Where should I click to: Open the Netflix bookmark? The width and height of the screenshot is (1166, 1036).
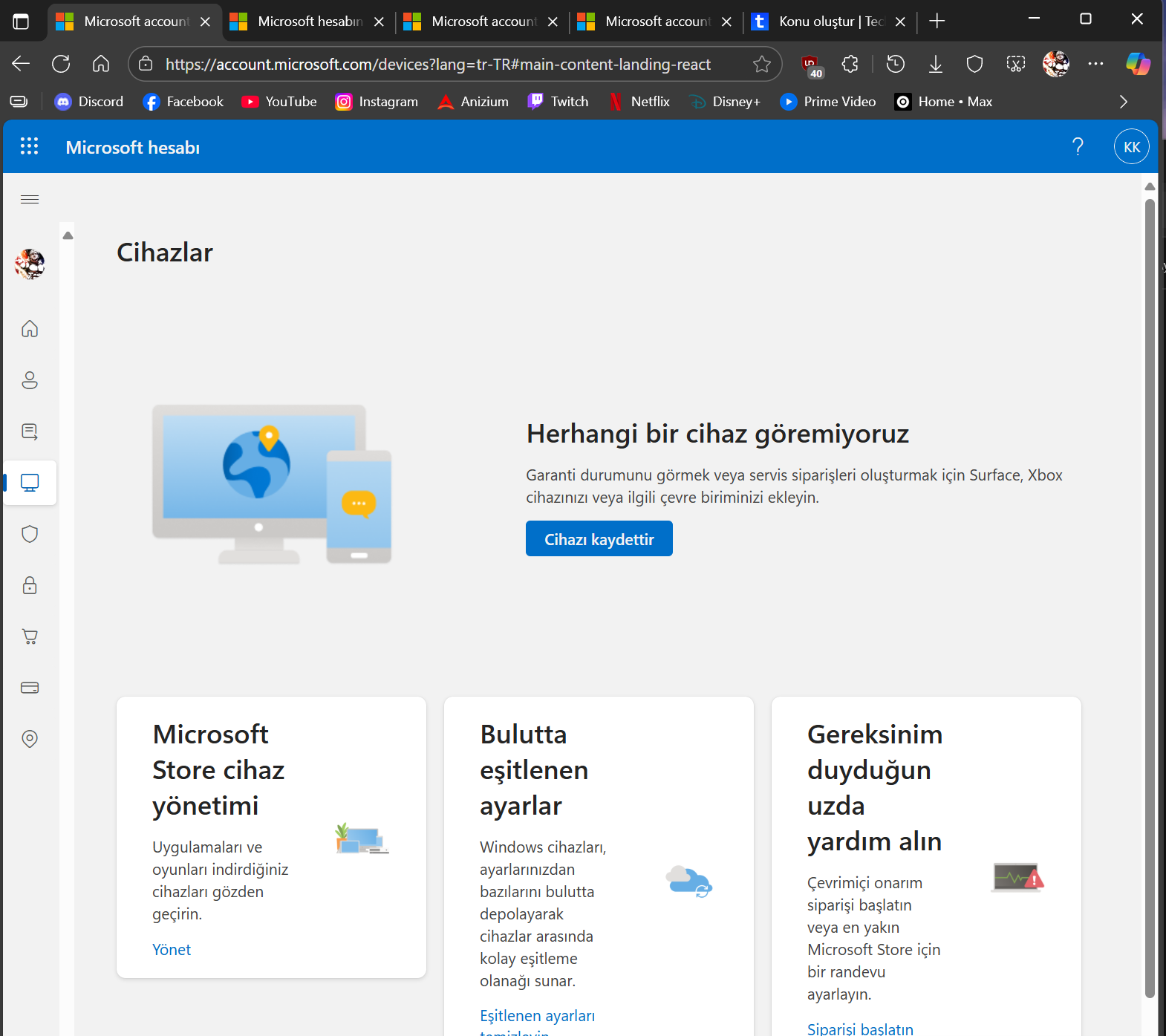point(639,102)
